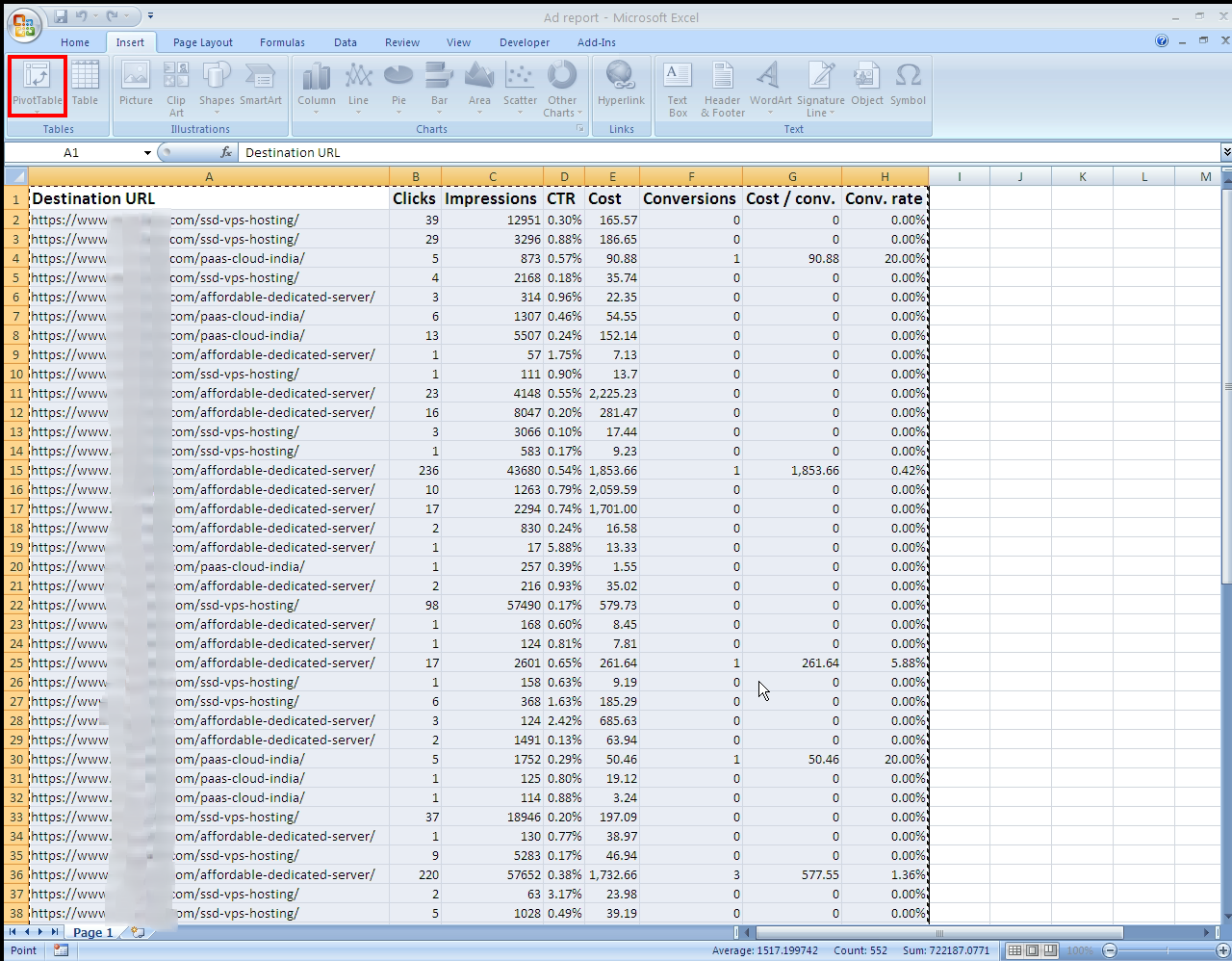Open the Customize Quick Access Toolbar dropdown
1232x961 pixels.
(151, 16)
